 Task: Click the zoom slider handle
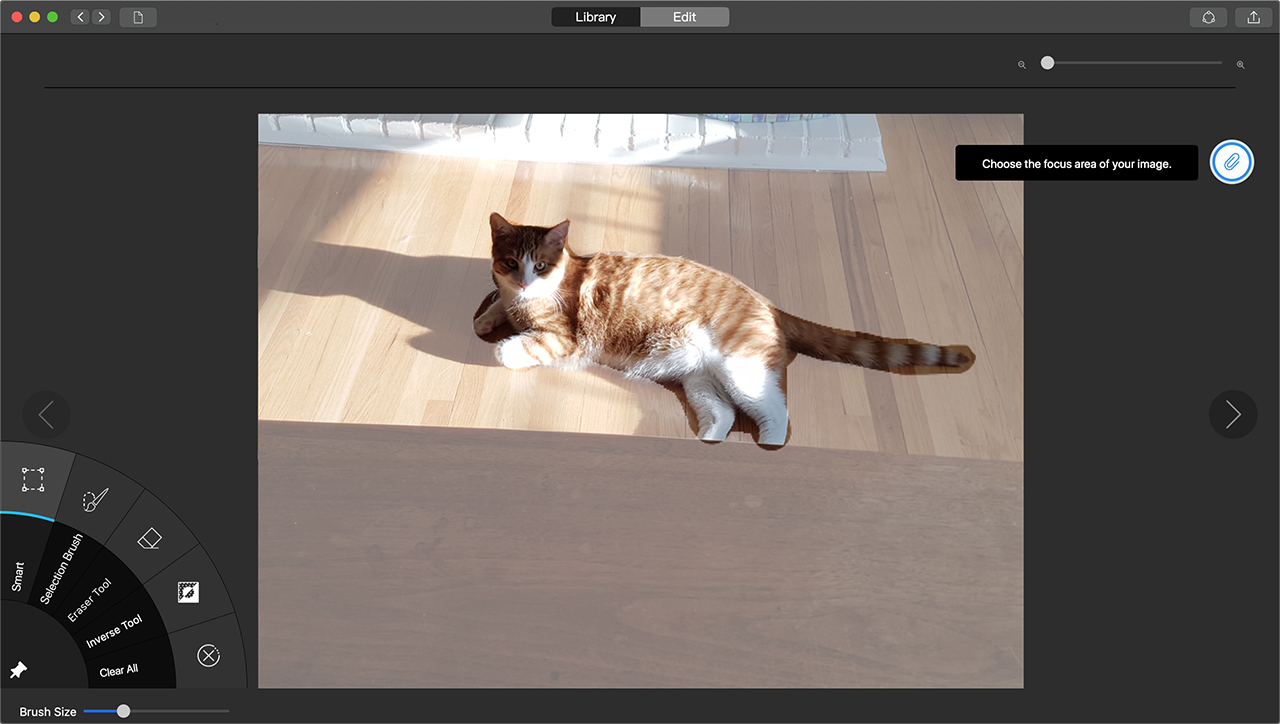[1047, 63]
